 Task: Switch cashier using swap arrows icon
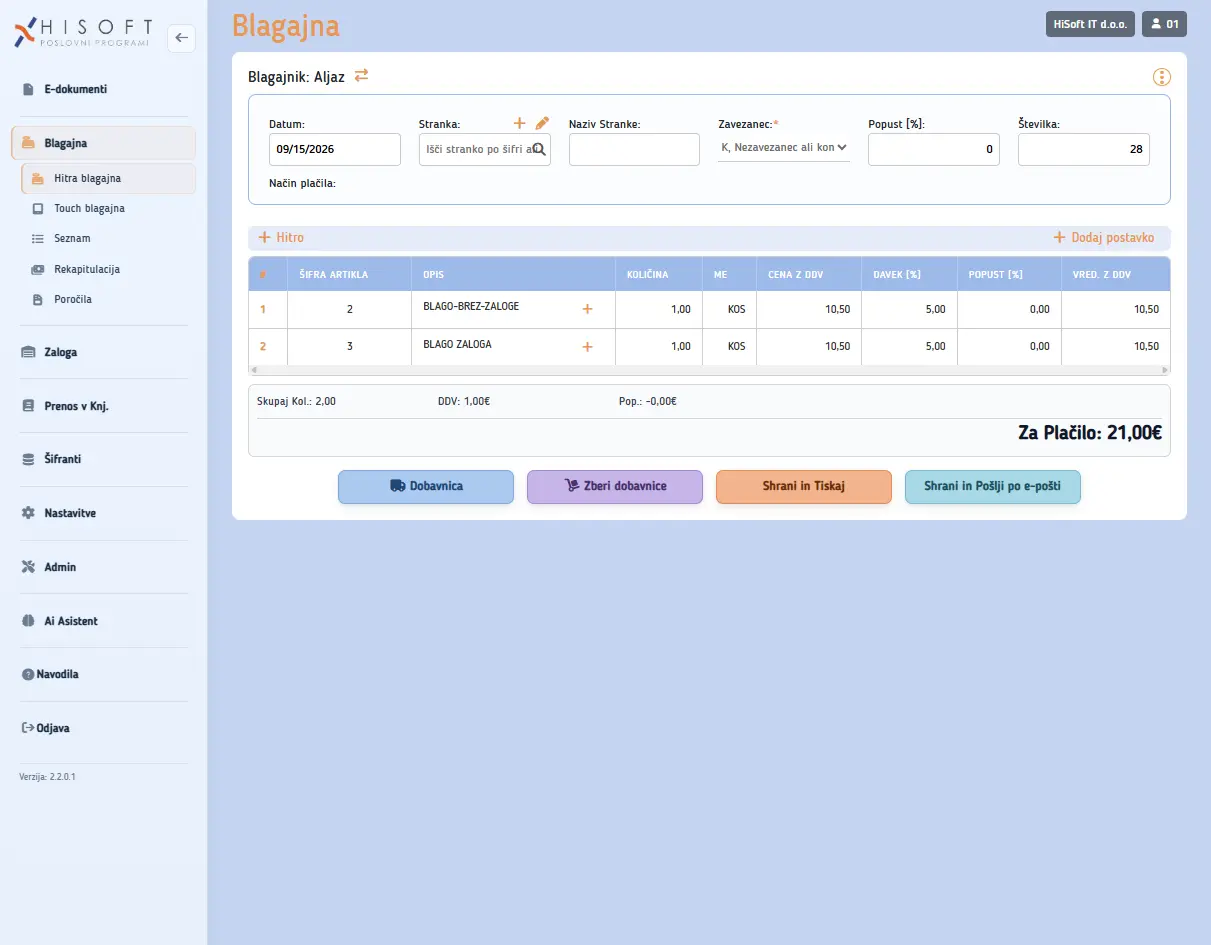(x=361, y=75)
